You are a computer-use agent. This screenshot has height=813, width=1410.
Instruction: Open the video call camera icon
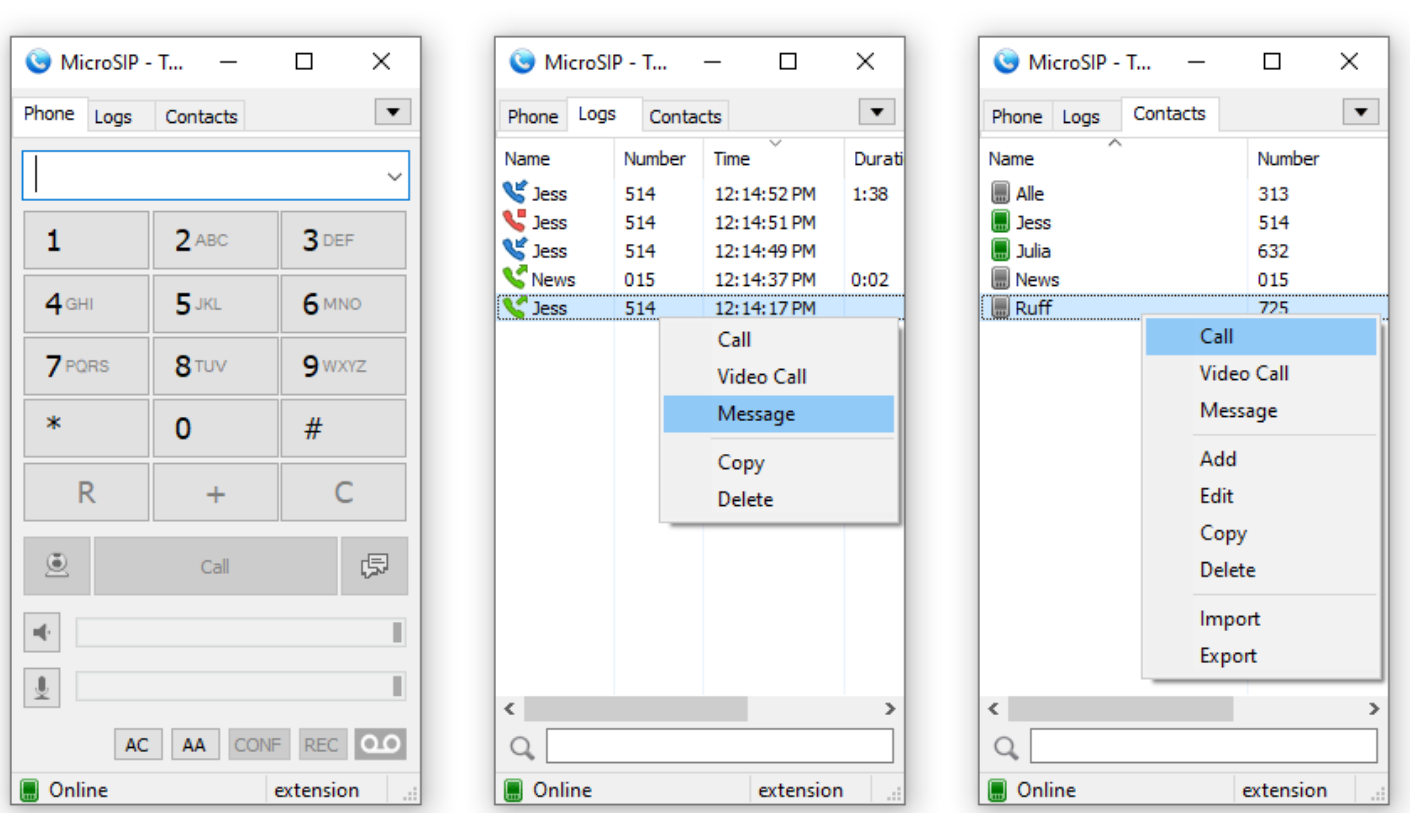pos(56,565)
